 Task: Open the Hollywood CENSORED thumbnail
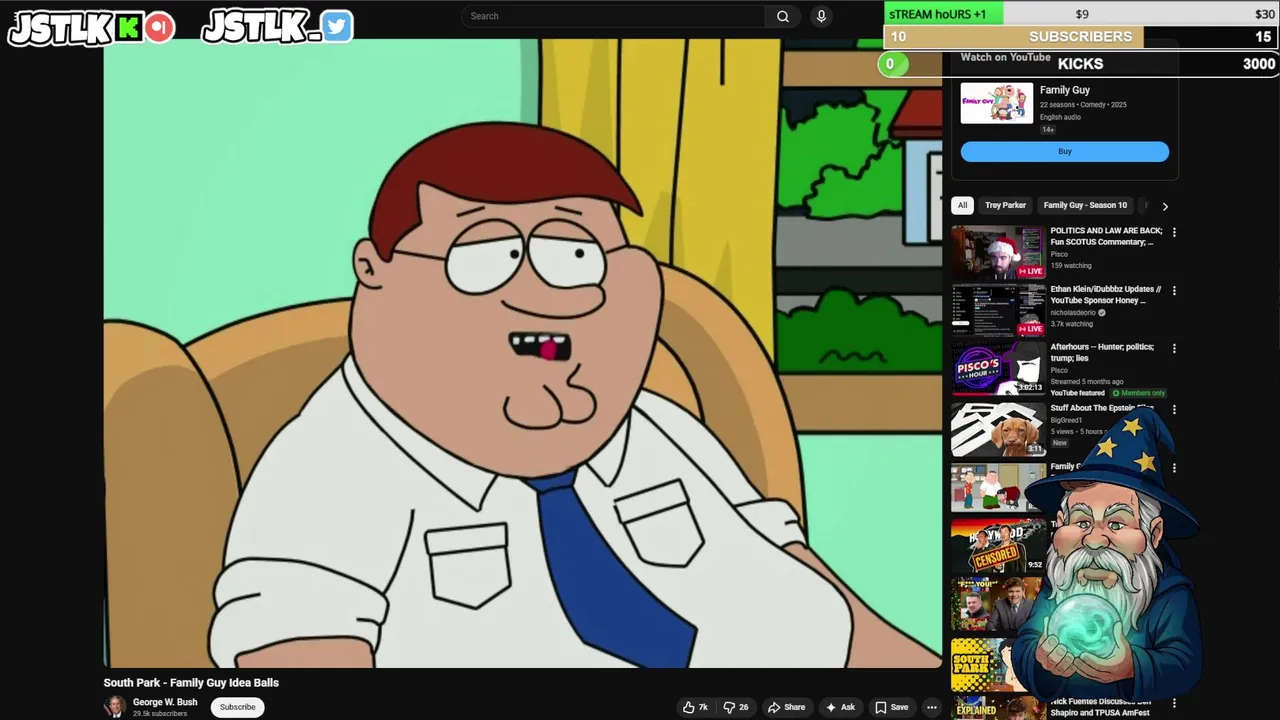pyautogui.click(x=996, y=546)
